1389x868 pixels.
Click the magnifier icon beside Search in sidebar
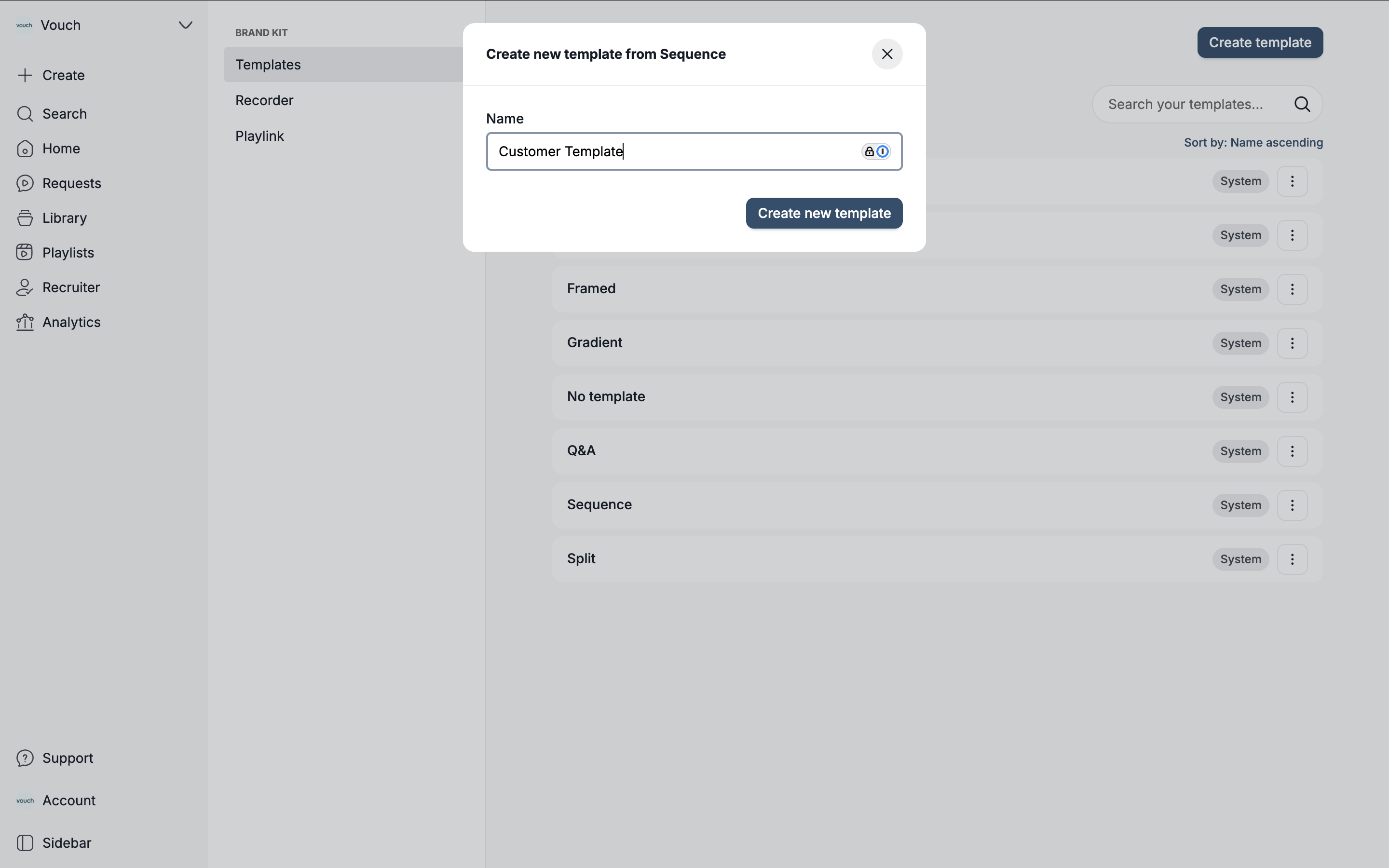point(25,114)
